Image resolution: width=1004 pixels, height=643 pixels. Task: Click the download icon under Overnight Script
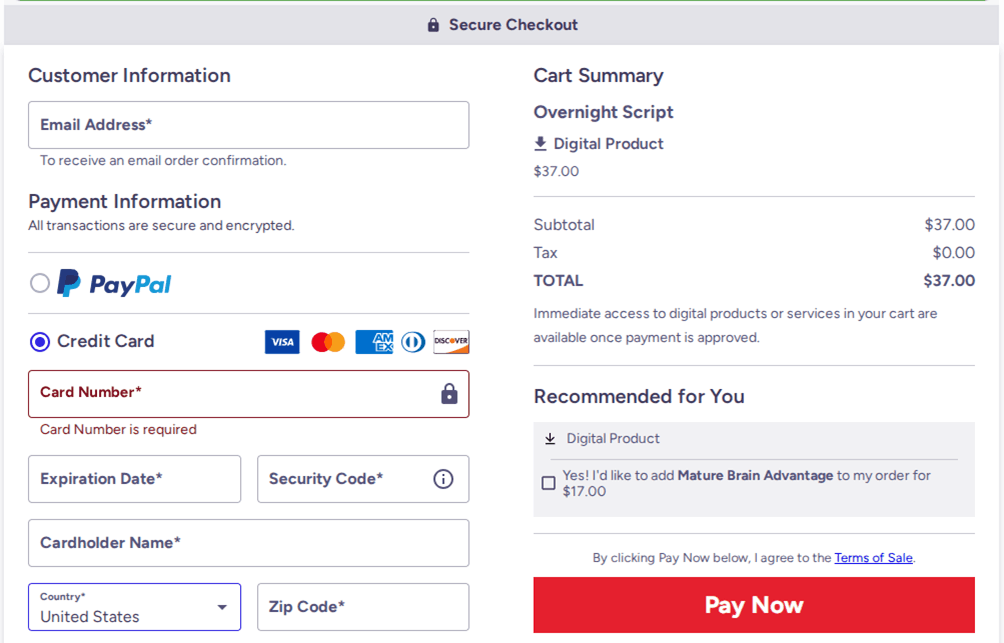[541, 143]
